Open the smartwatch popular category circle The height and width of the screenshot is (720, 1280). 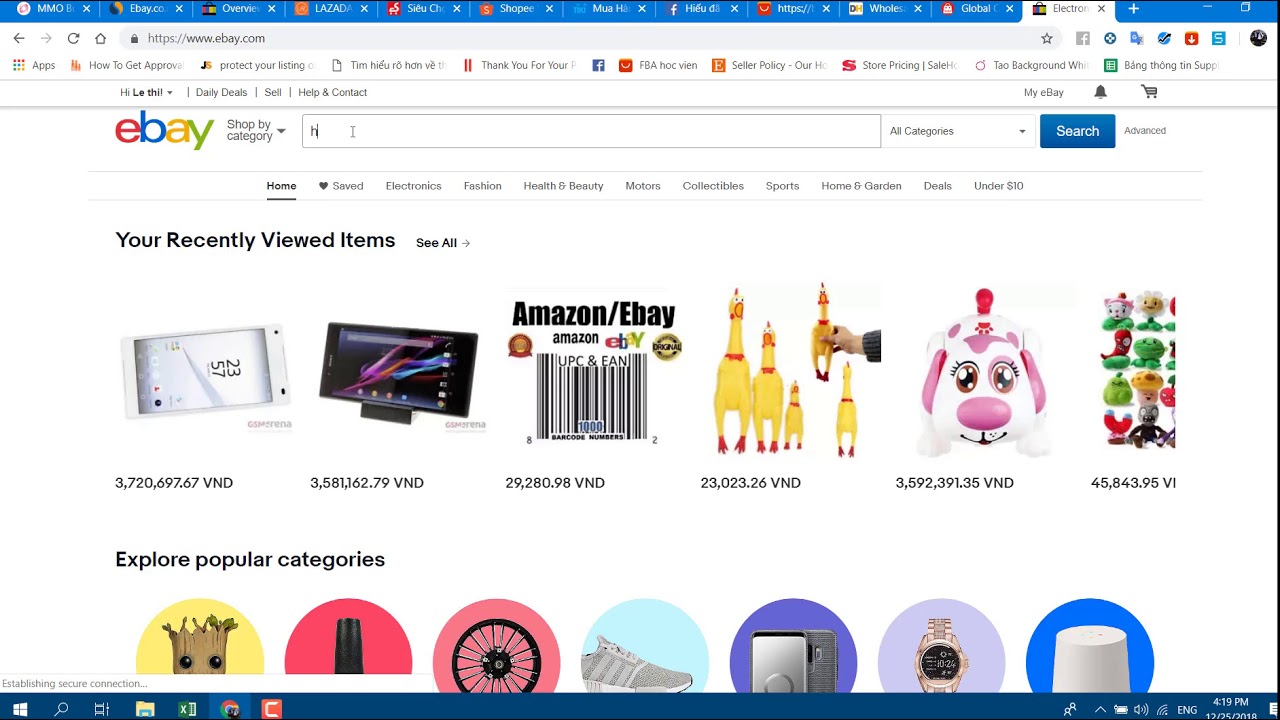941,648
